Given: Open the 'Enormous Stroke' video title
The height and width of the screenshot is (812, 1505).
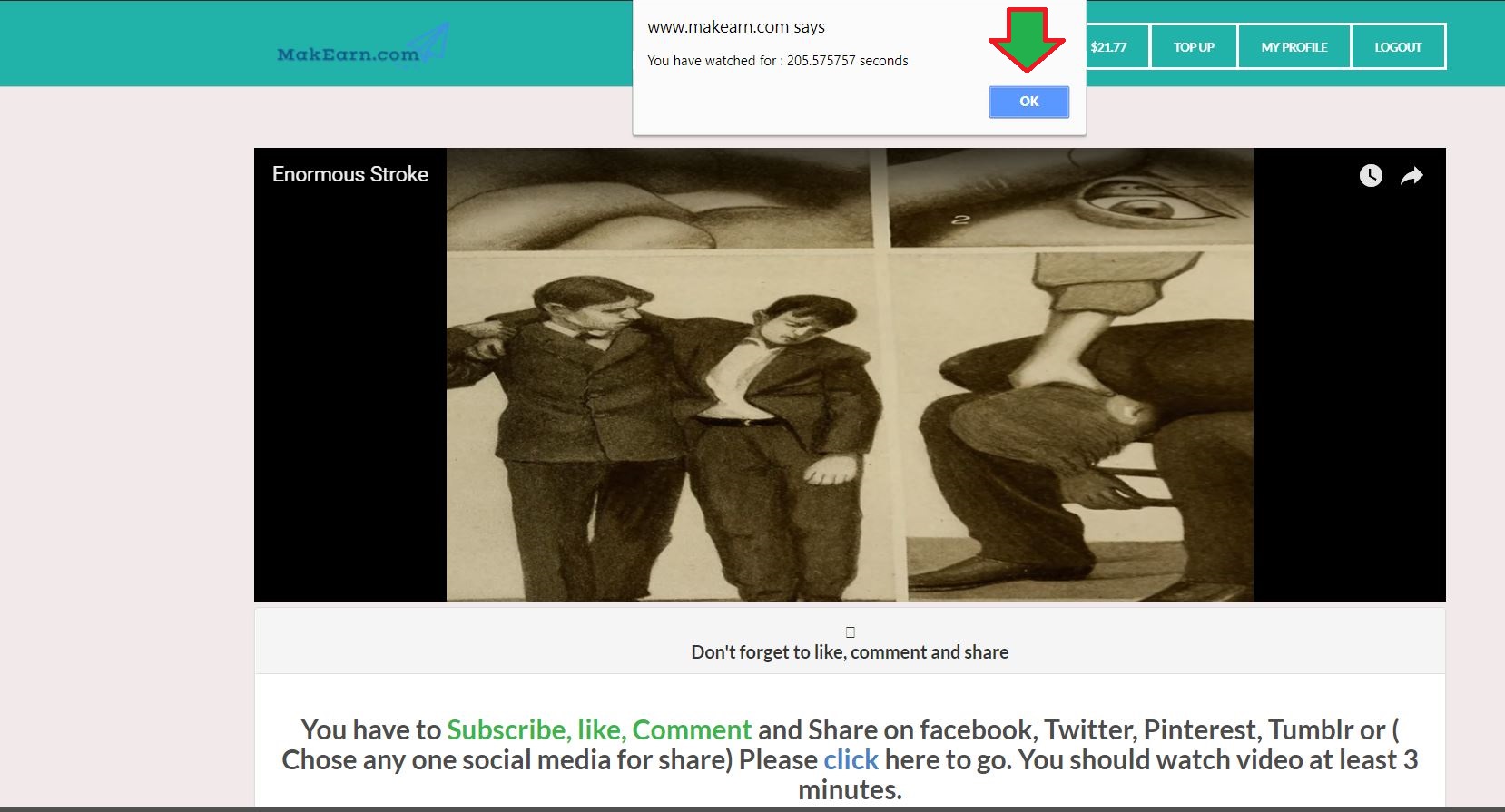Looking at the screenshot, I should [350, 174].
